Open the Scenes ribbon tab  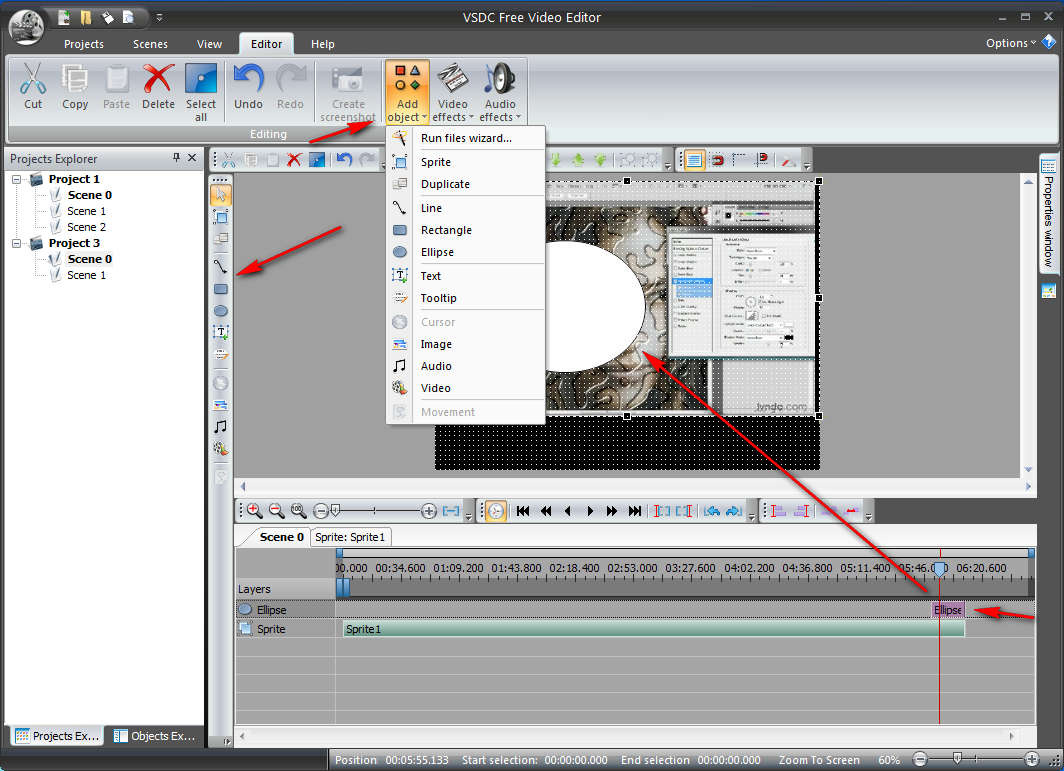click(x=150, y=44)
